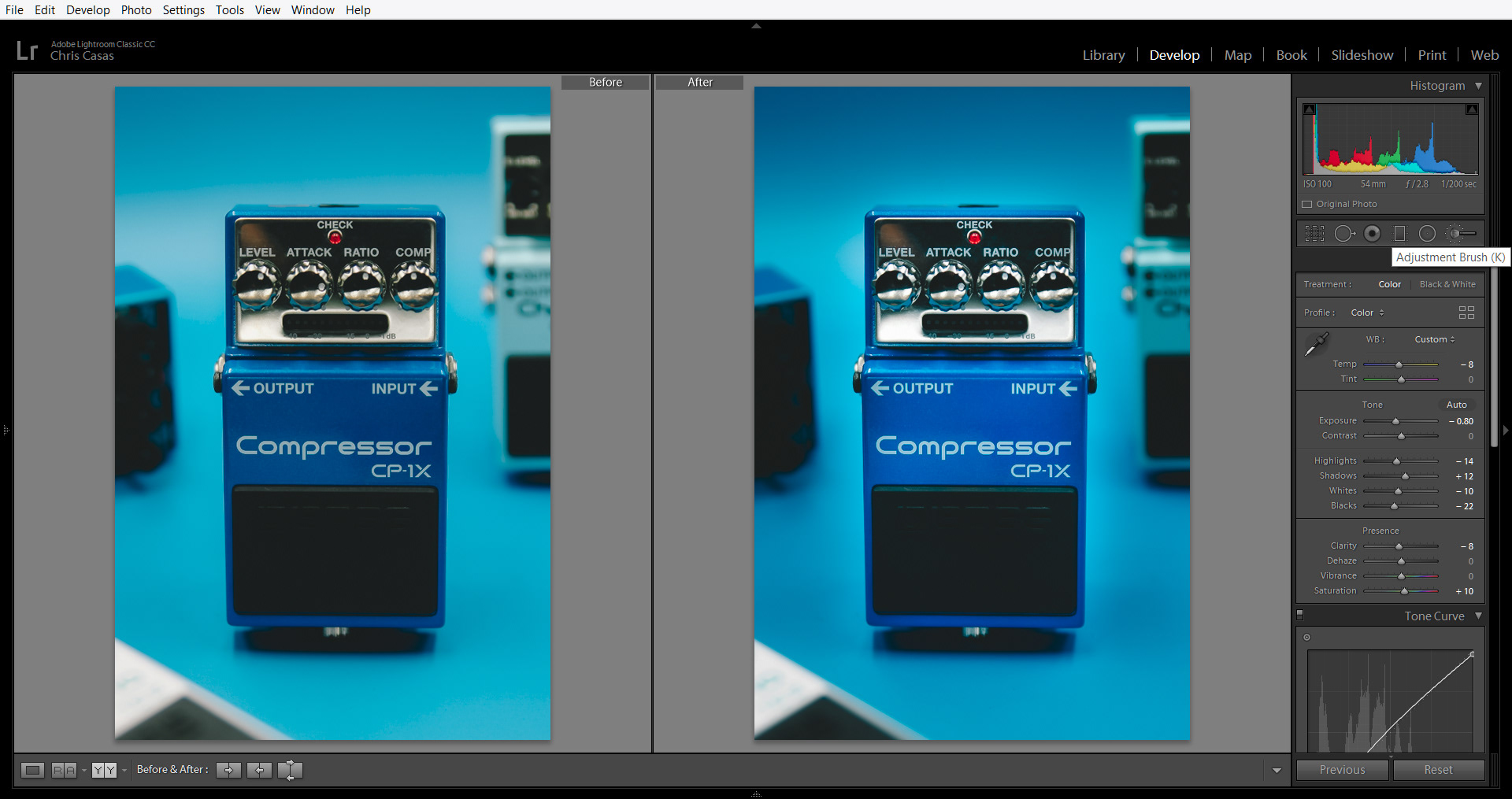
Task: Click the Exposure value -0.80 field
Action: click(1461, 421)
